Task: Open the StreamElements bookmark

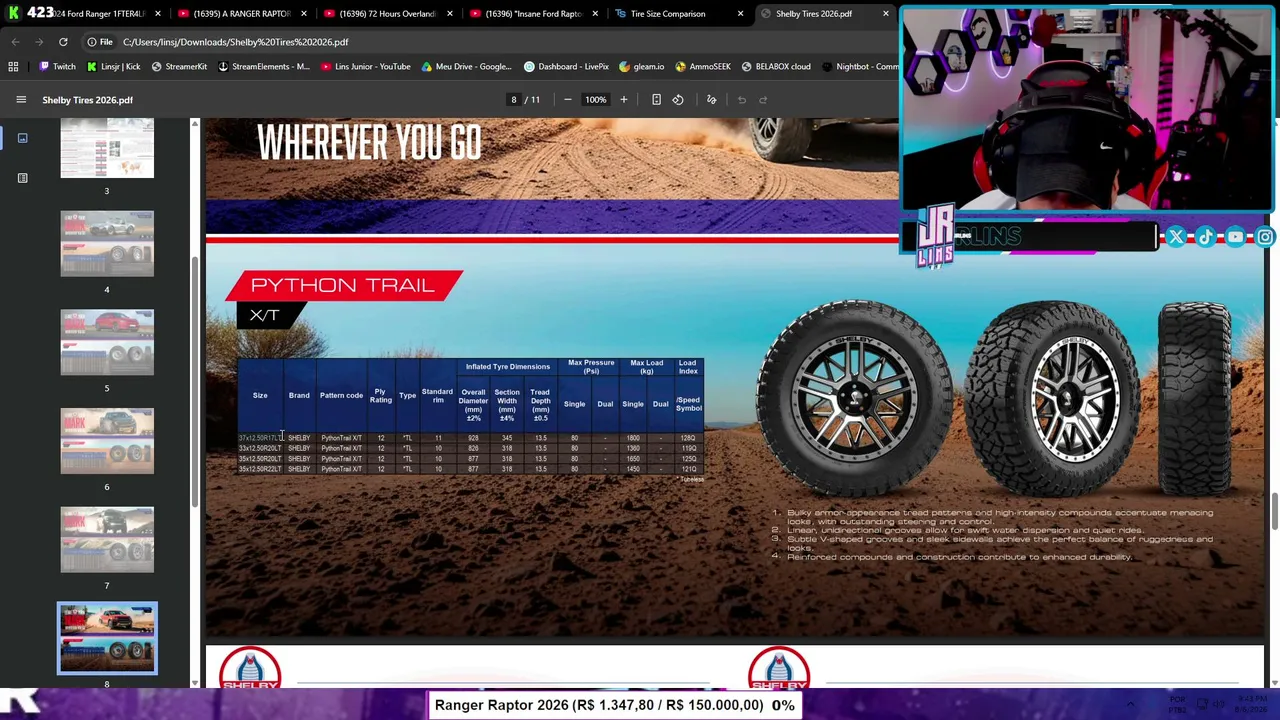Action: click(x=263, y=67)
